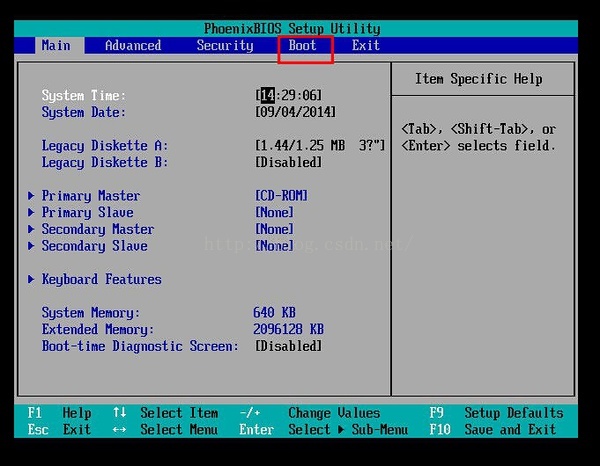Go to the Boot tab

click(x=302, y=45)
